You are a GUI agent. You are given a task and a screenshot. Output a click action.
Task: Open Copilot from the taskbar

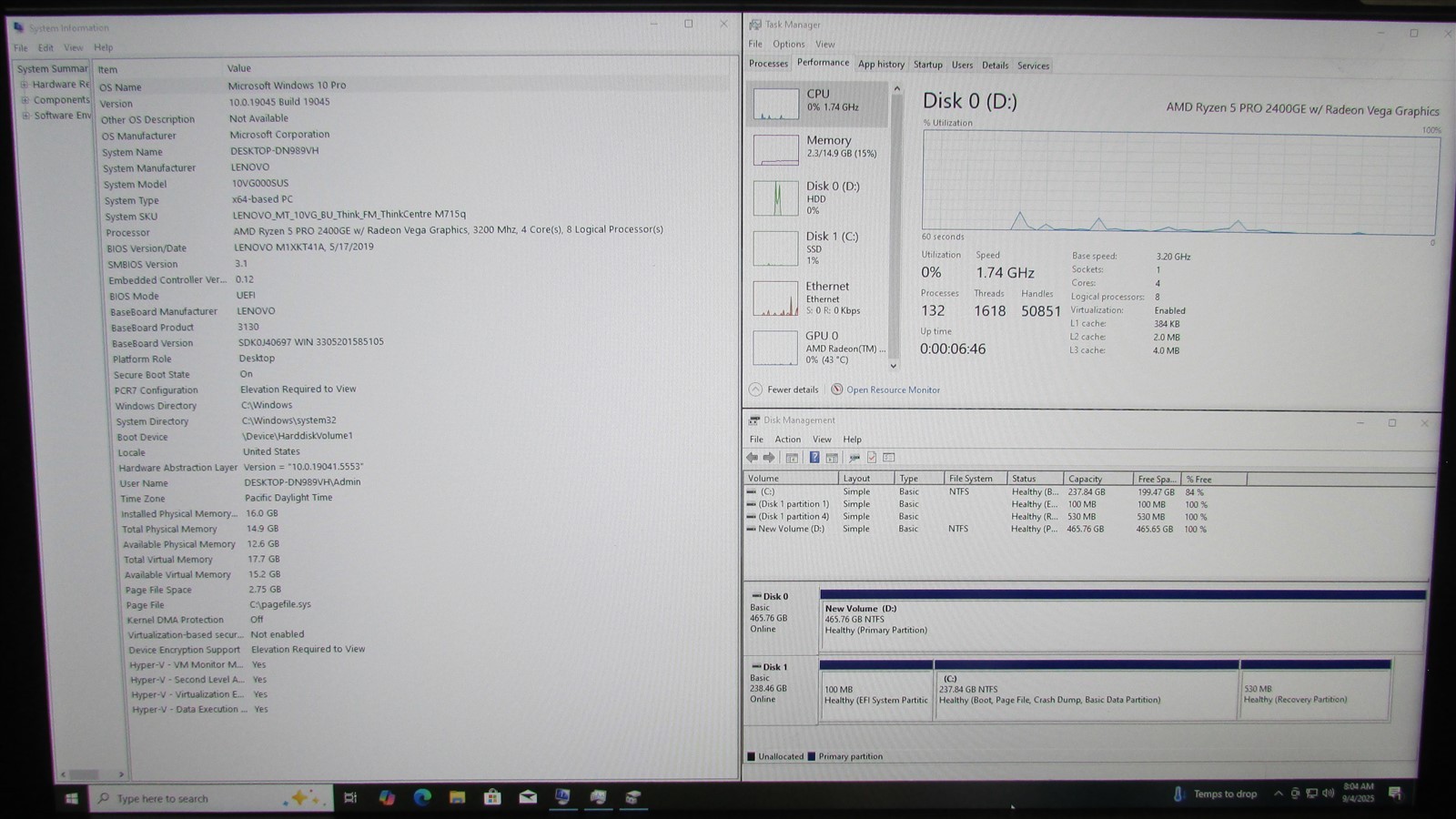(387, 798)
